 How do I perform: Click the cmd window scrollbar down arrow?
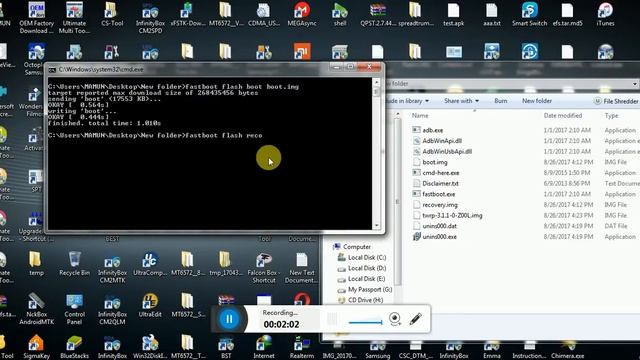pos(376,225)
